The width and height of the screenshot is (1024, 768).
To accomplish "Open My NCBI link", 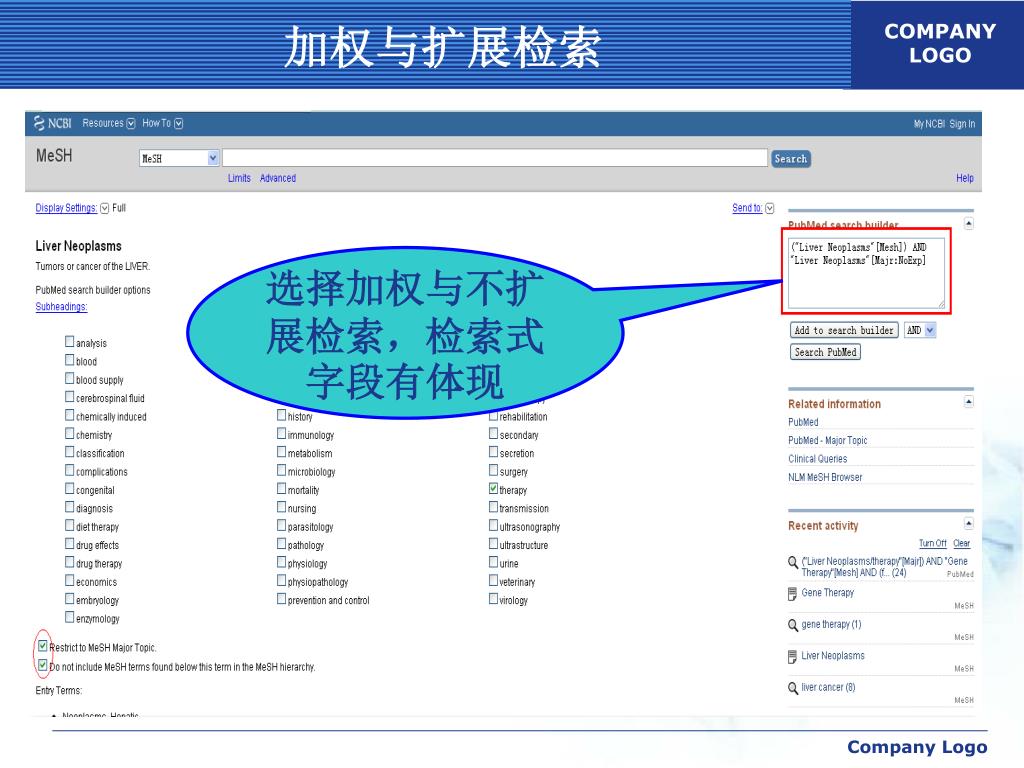I will tap(929, 123).
